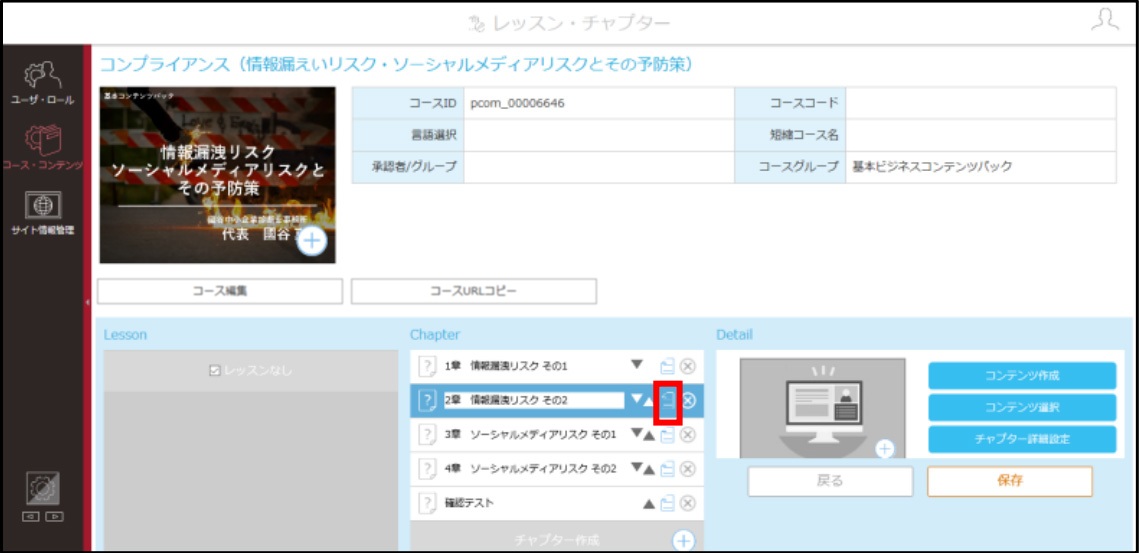Delete the 1章 chapter
Screen dimensions: 1139x553
point(688,366)
